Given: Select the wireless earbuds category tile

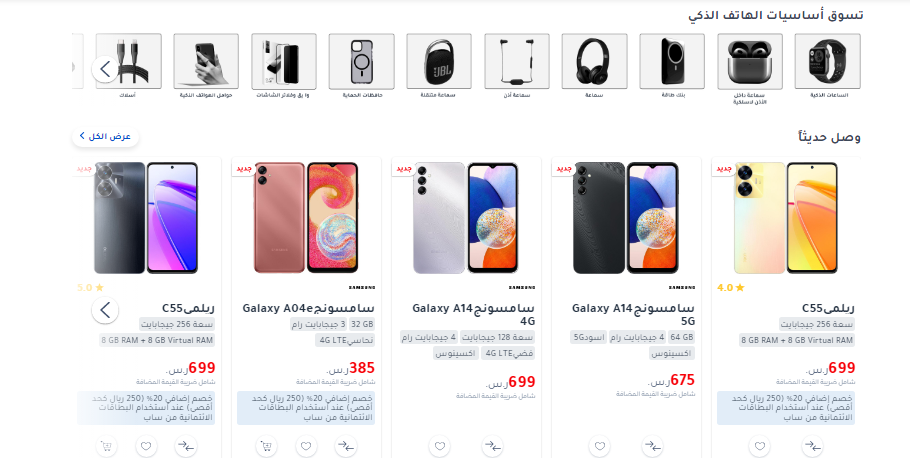Looking at the screenshot, I should pos(750,70).
